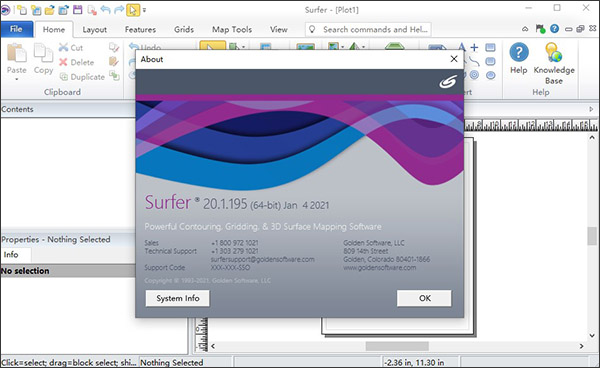Click the small blue help icon near window controls

554,29
